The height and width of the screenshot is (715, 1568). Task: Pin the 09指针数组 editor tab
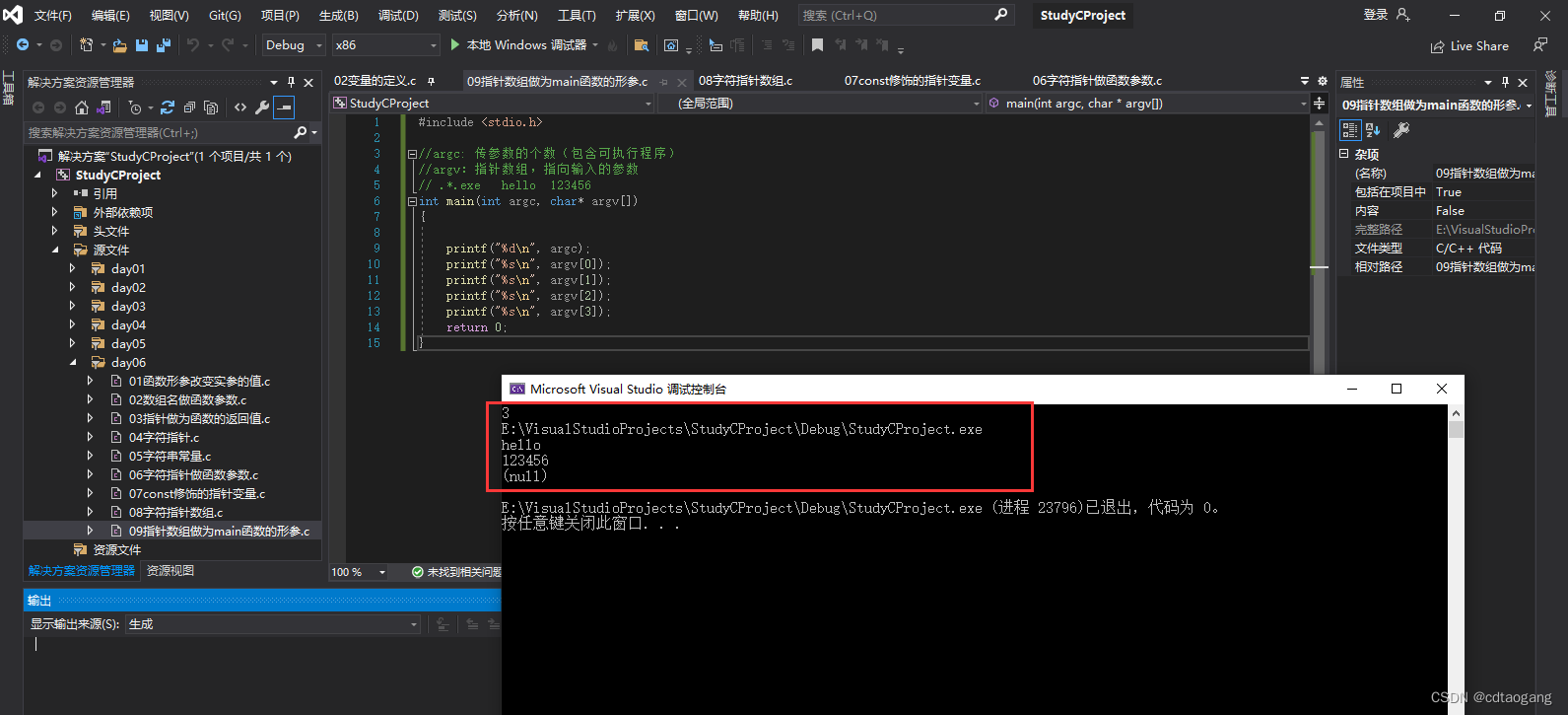tap(663, 82)
